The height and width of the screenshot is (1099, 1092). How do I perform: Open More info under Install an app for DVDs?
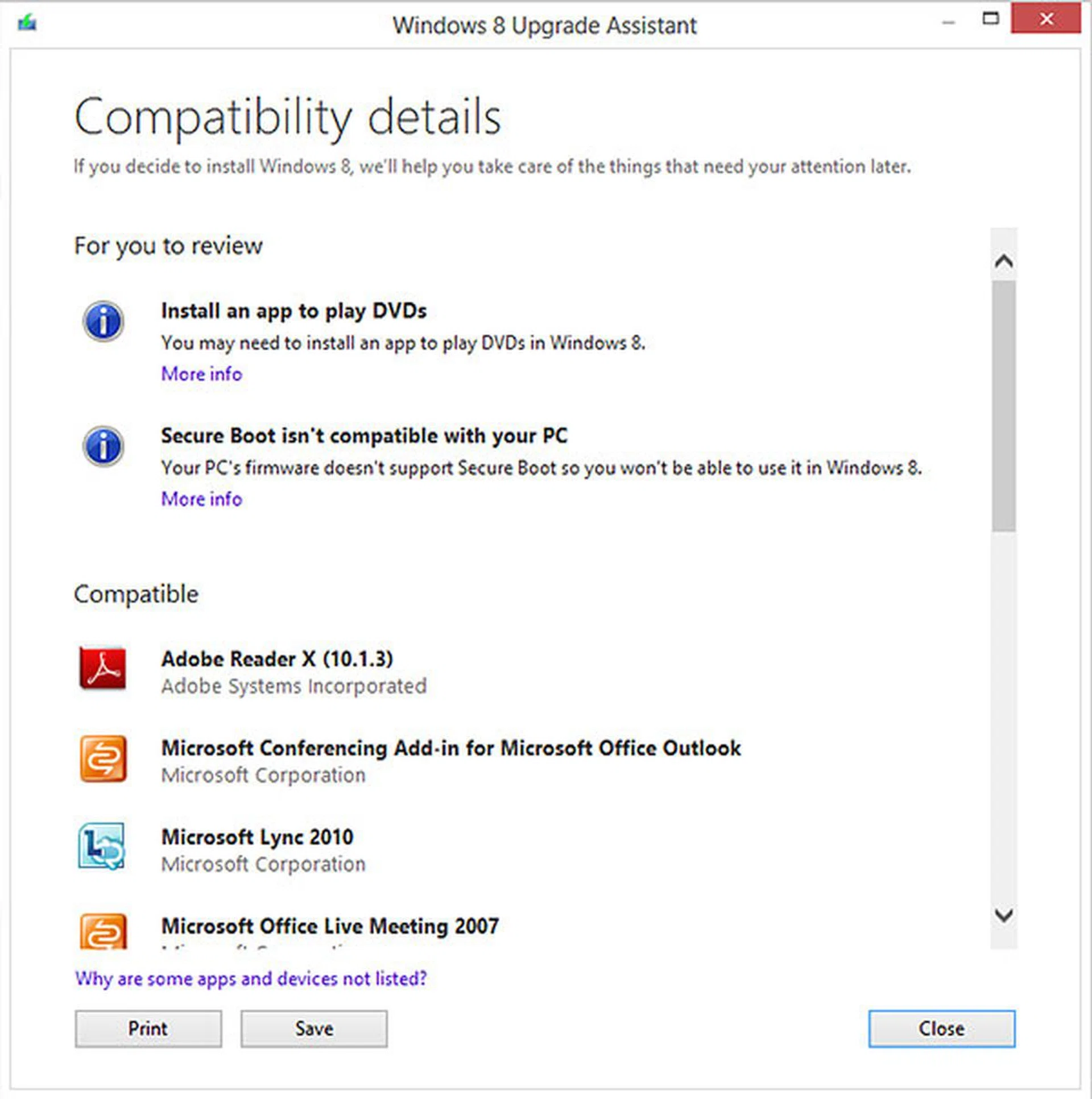click(x=201, y=374)
